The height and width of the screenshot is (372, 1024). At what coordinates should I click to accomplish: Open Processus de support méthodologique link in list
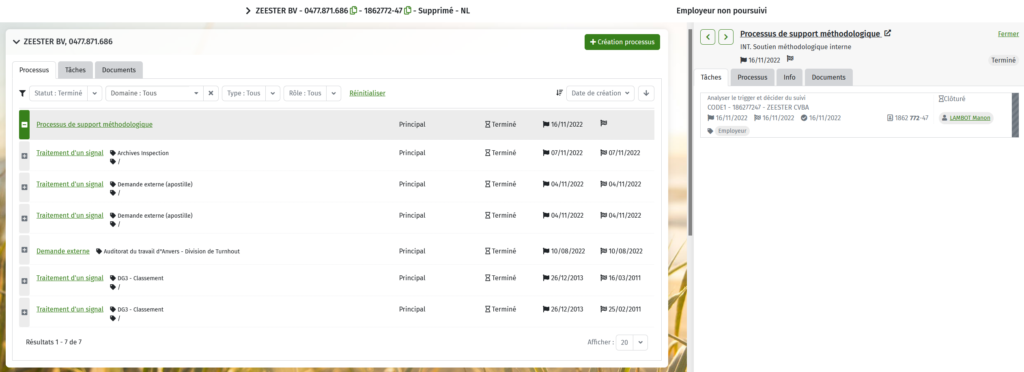95,124
